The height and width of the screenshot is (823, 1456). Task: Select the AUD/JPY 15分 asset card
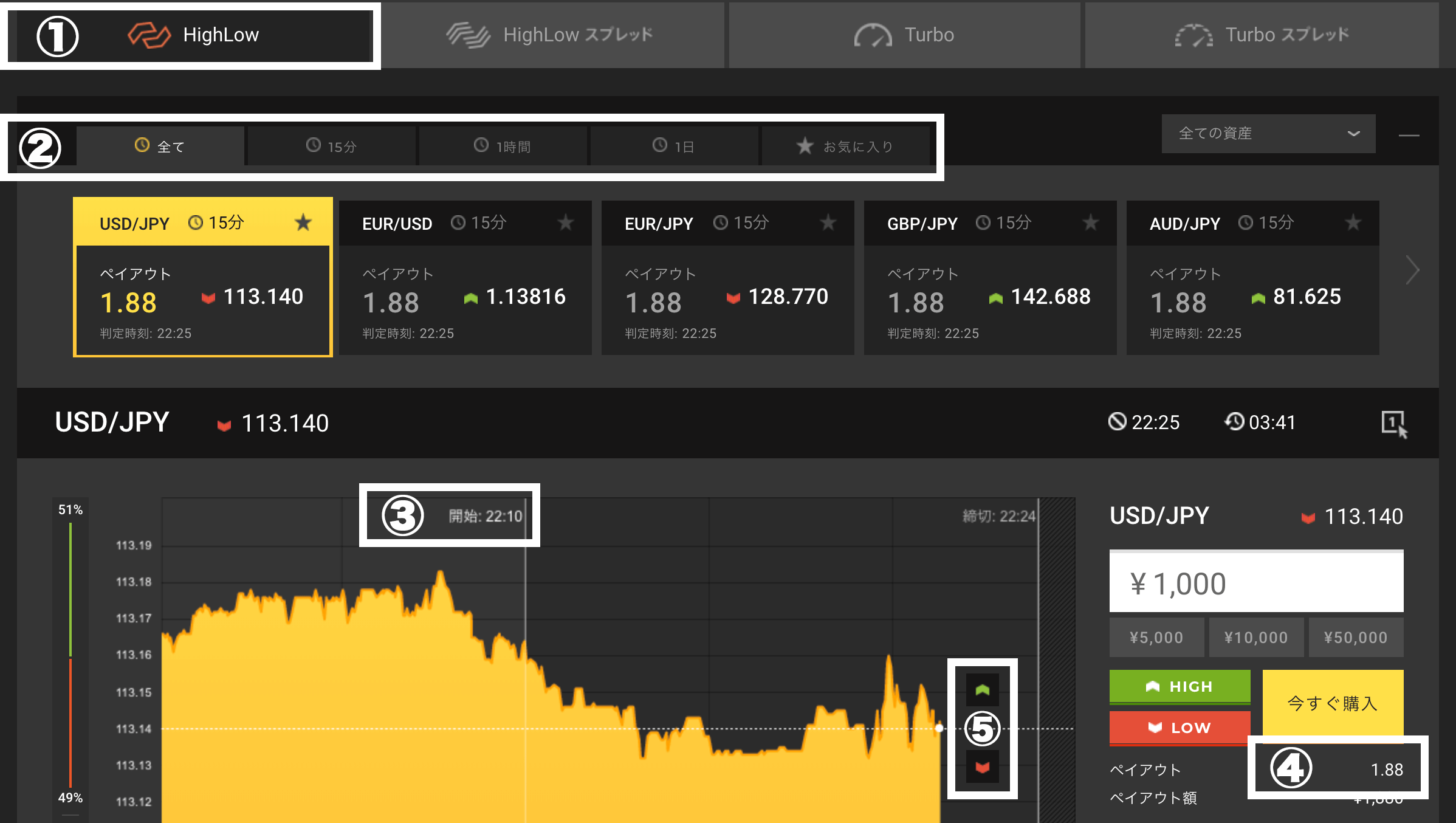click(x=1253, y=278)
